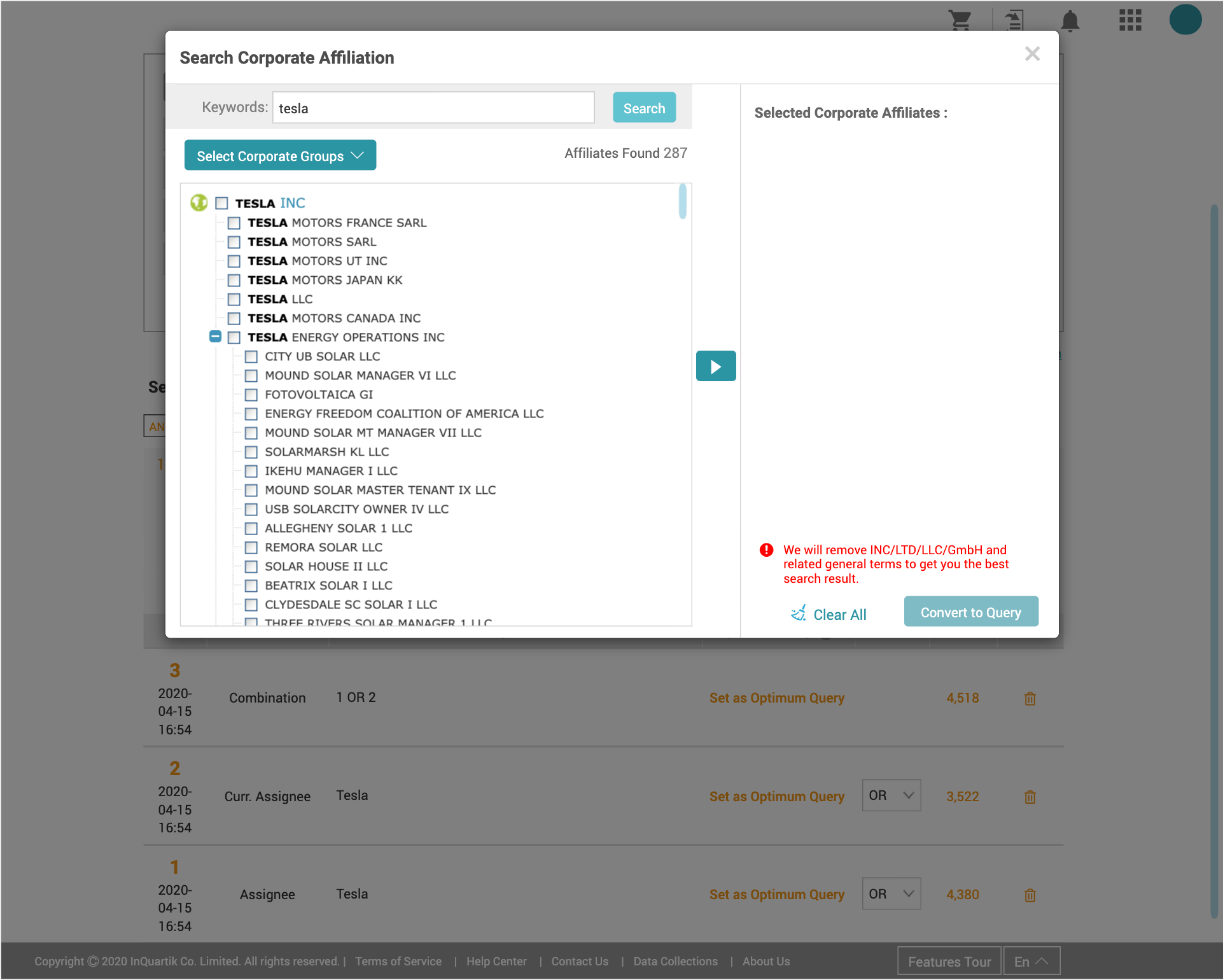
Task: Select MOUND SOLAR MT MANAGER VII LLC row
Action: click(363, 433)
